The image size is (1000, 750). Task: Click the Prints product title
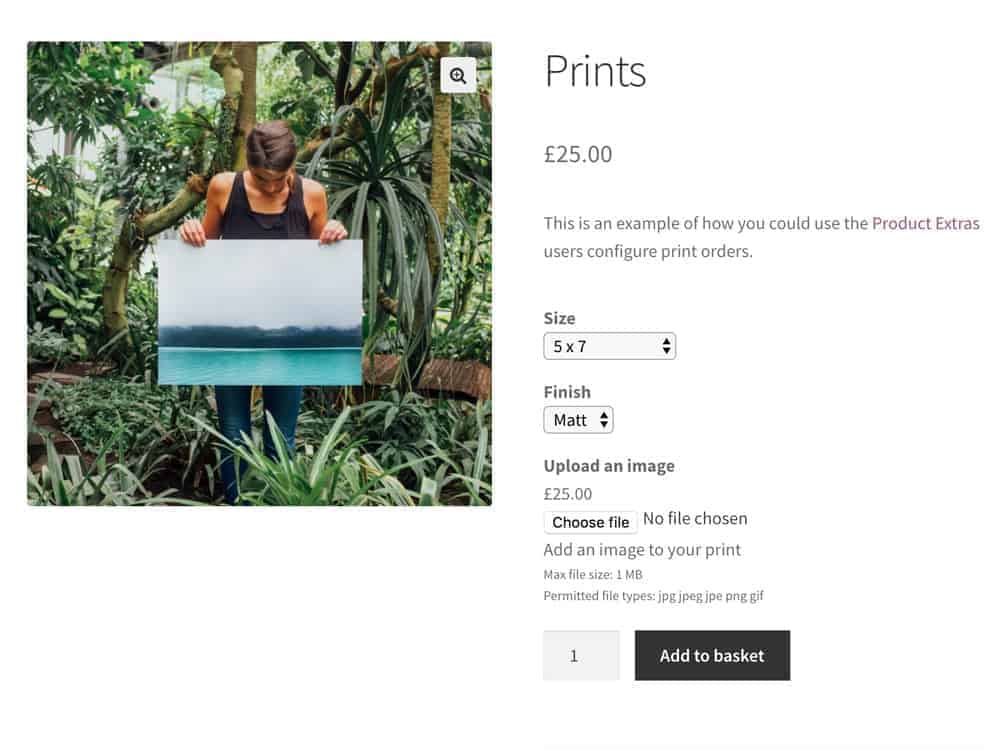[x=595, y=72]
